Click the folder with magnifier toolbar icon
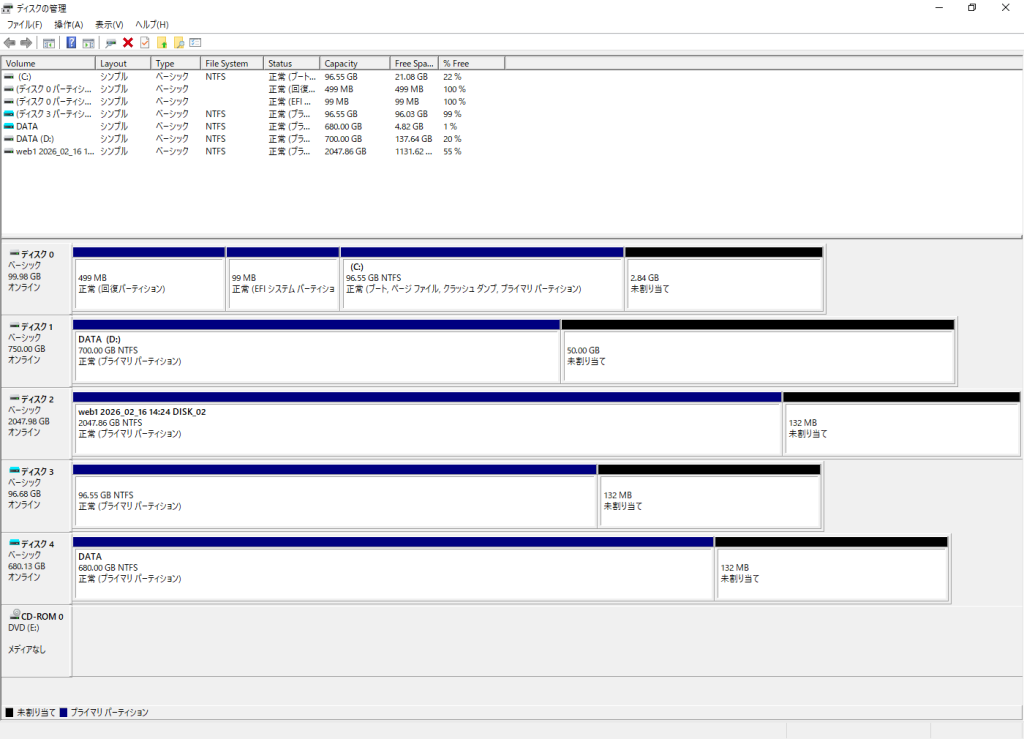The image size is (1024, 739). coord(179,43)
